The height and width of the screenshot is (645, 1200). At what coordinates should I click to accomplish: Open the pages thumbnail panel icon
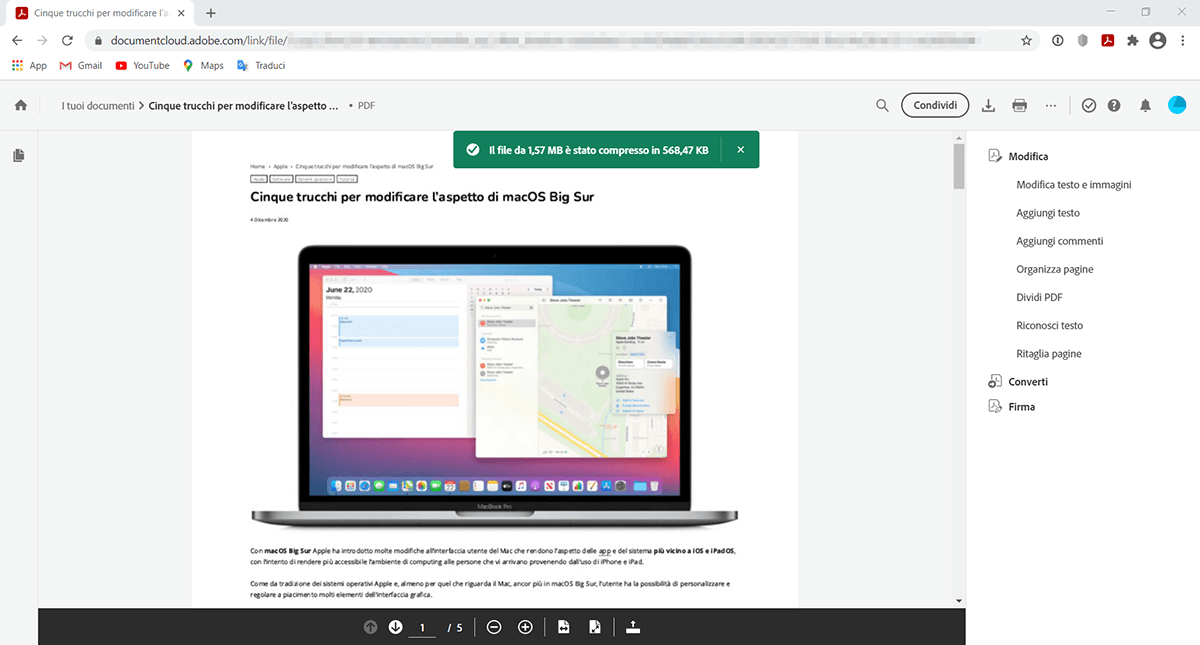[x=19, y=156]
